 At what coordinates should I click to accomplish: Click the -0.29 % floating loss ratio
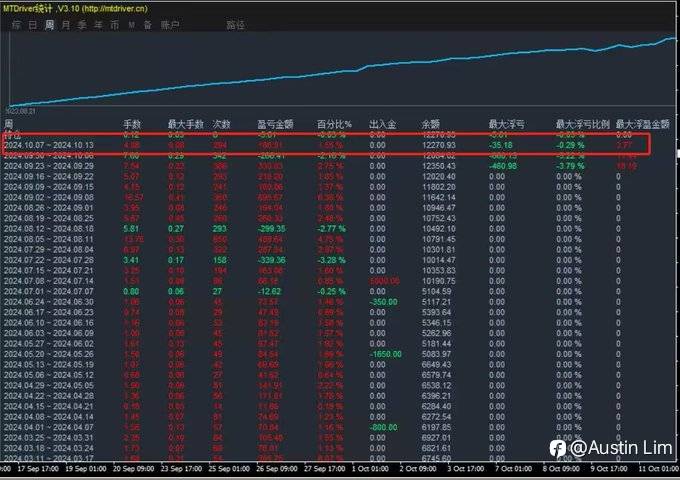click(570, 145)
